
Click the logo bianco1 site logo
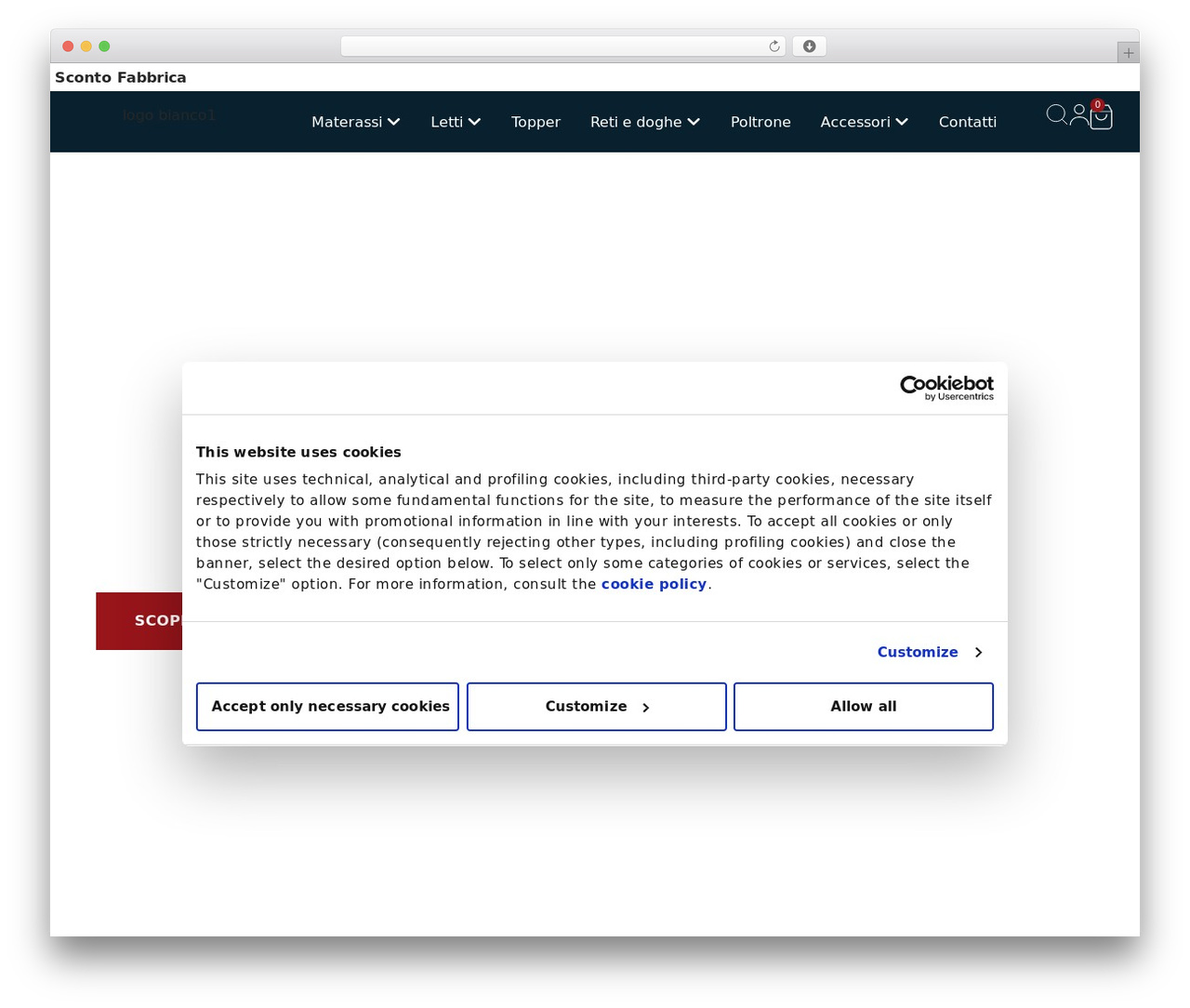tap(168, 115)
